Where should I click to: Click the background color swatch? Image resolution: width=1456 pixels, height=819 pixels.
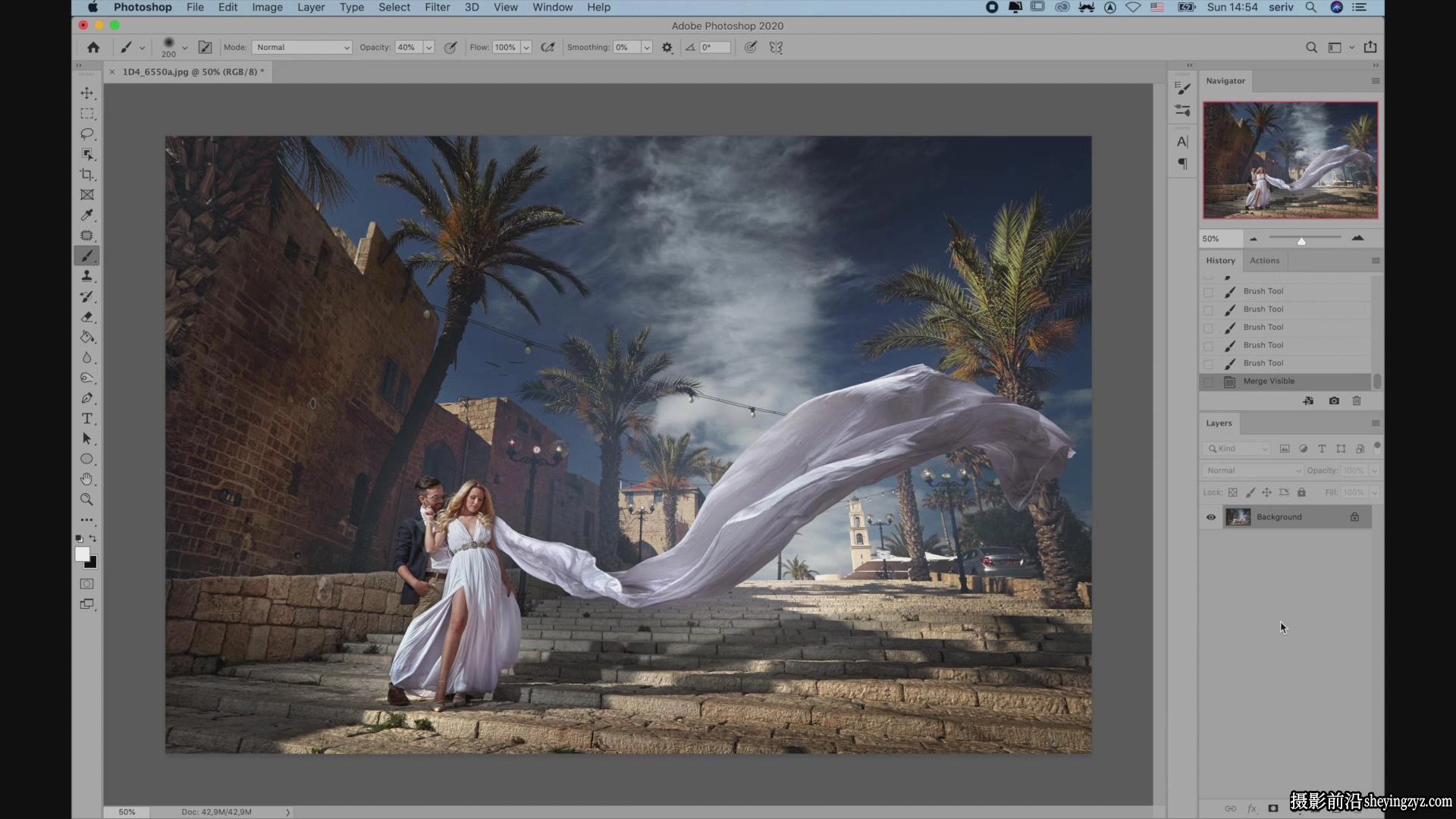[x=93, y=563]
